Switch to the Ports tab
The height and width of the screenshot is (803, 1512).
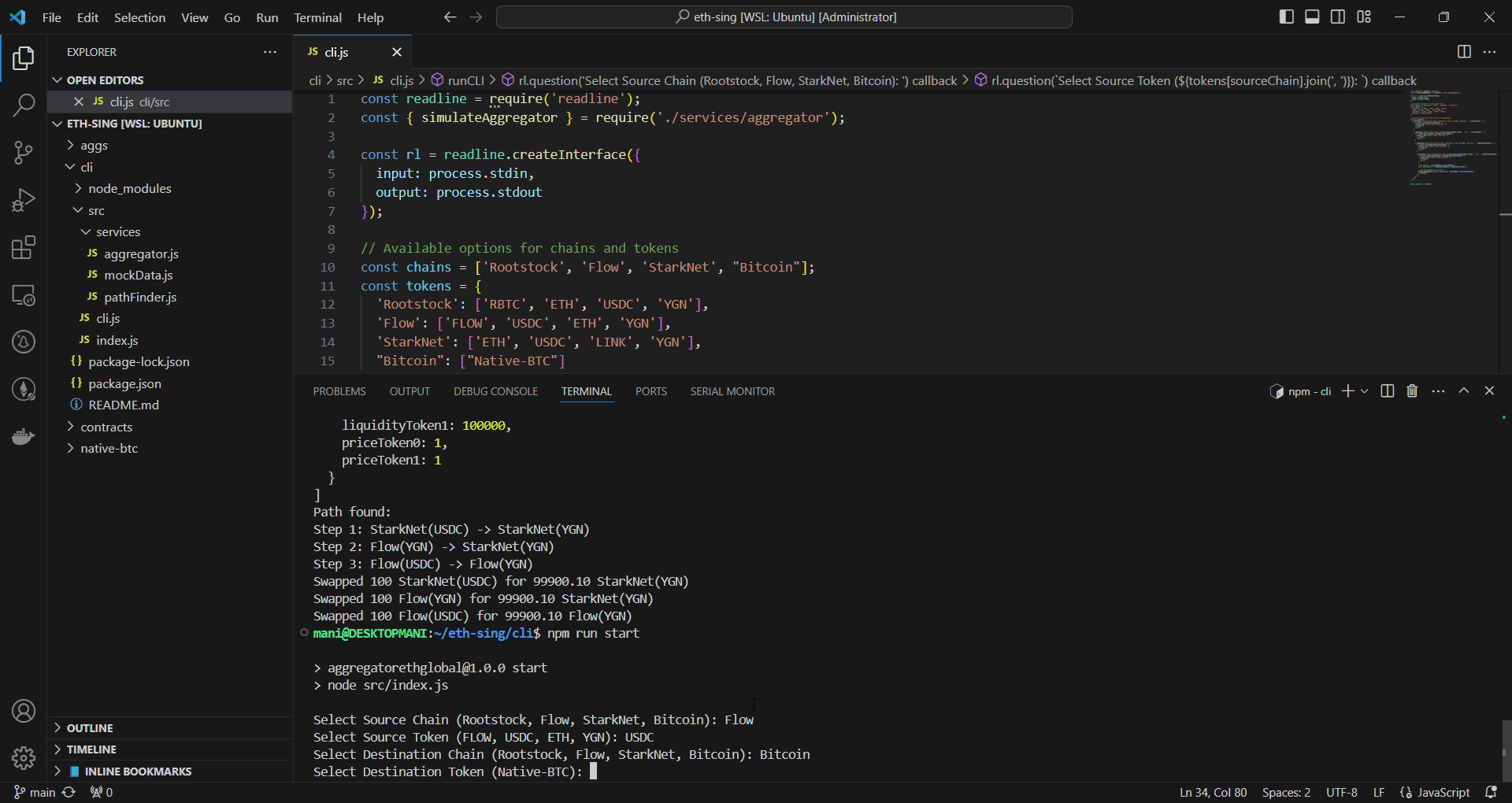[x=650, y=391]
